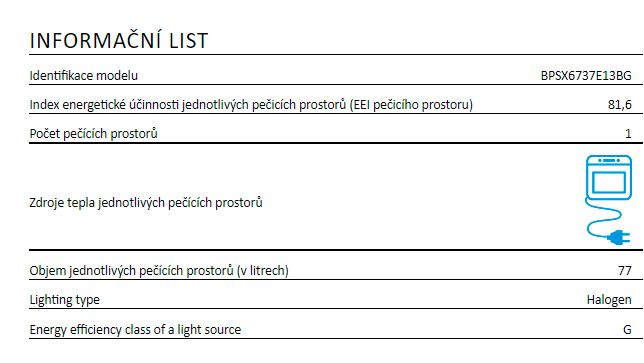Click the Počet pečících prostorů label

pos(94,134)
